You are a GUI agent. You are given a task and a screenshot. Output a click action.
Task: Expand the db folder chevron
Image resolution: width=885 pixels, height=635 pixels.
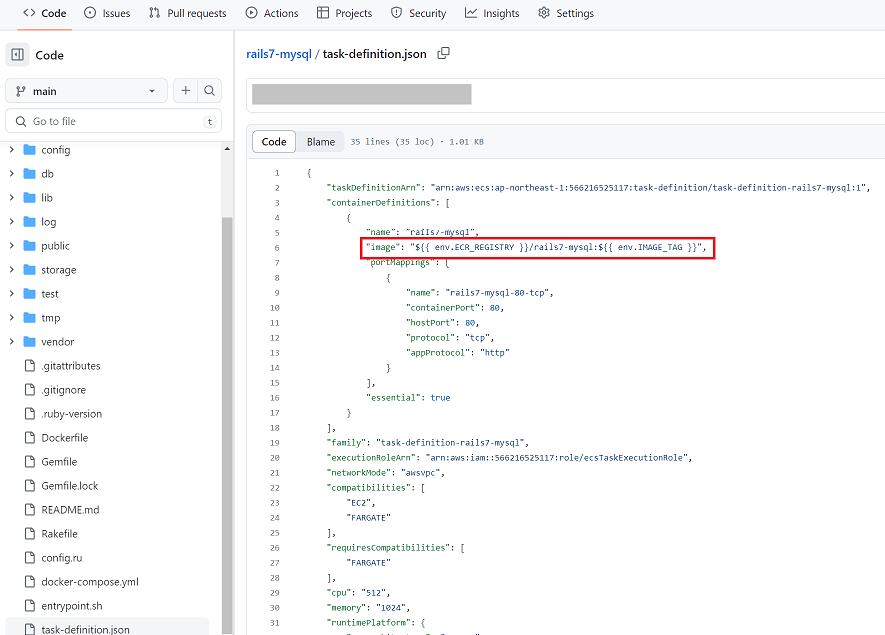tap(11, 174)
